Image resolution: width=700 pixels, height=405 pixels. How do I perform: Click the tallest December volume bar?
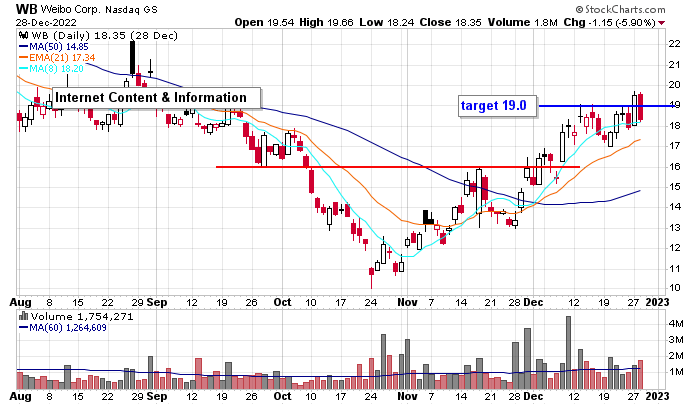tap(568, 353)
